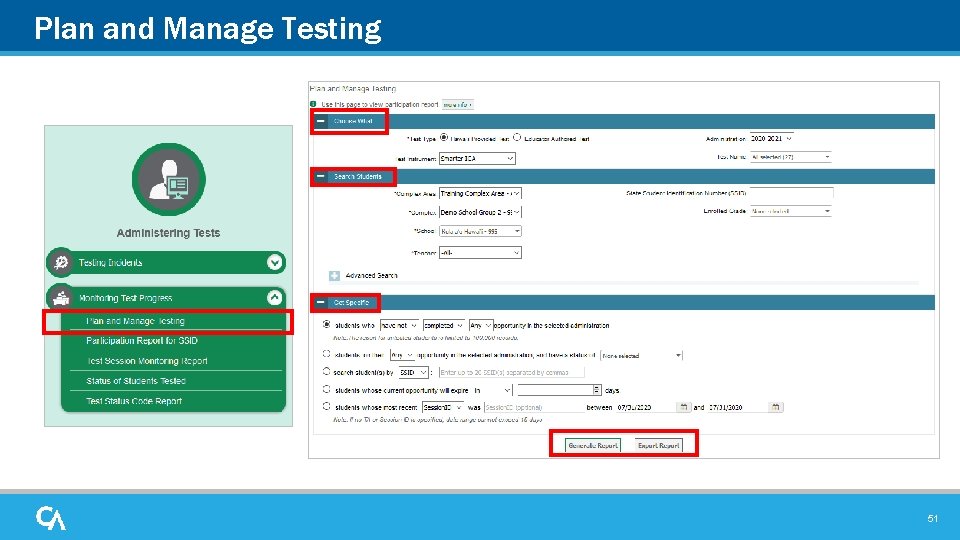Click the 'Enter up to 20 SSIDs' field
The image size is (960, 540).
pyautogui.click(x=512, y=372)
